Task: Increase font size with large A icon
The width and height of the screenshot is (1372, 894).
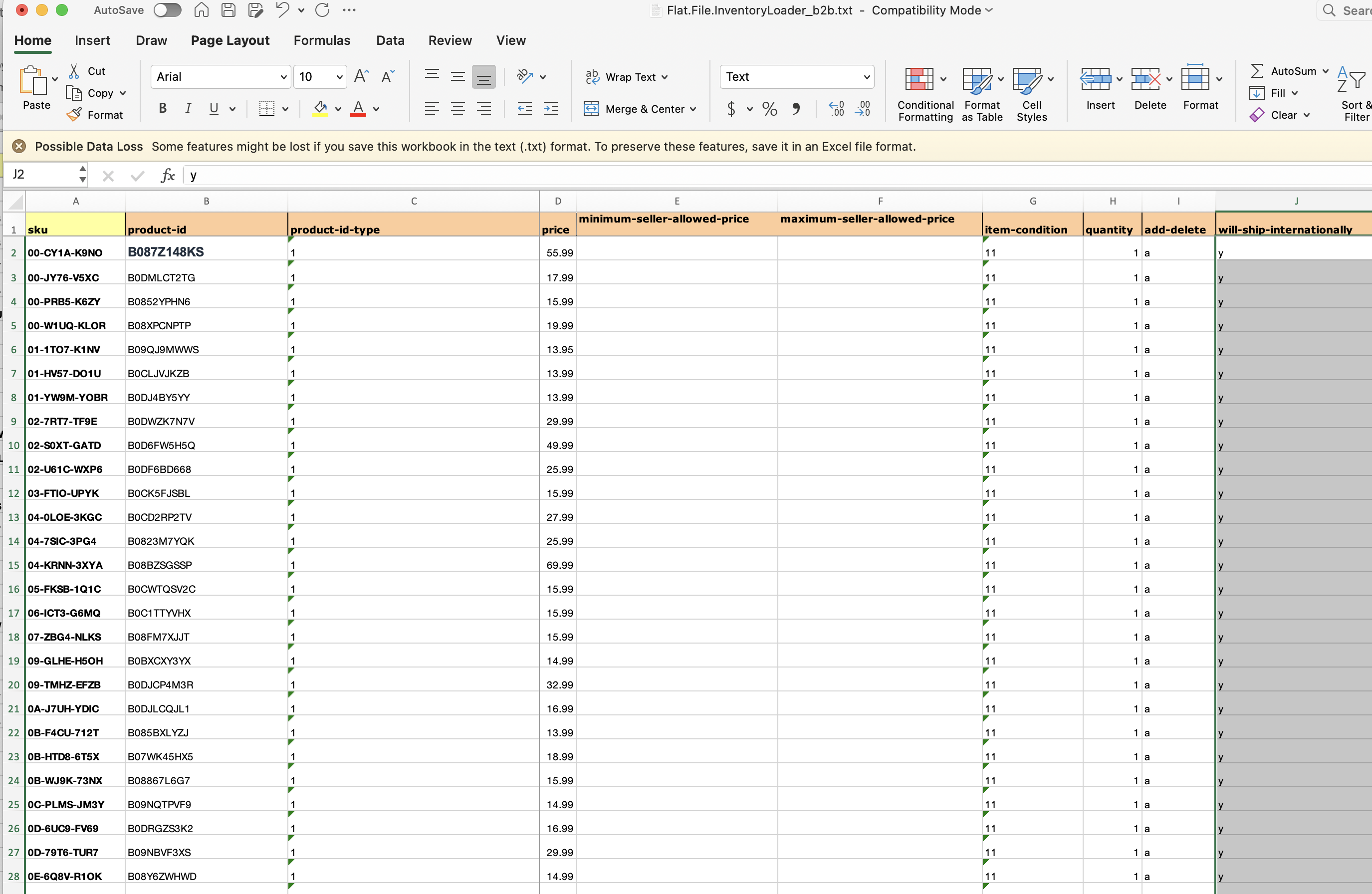Action: [x=361, y=76]
